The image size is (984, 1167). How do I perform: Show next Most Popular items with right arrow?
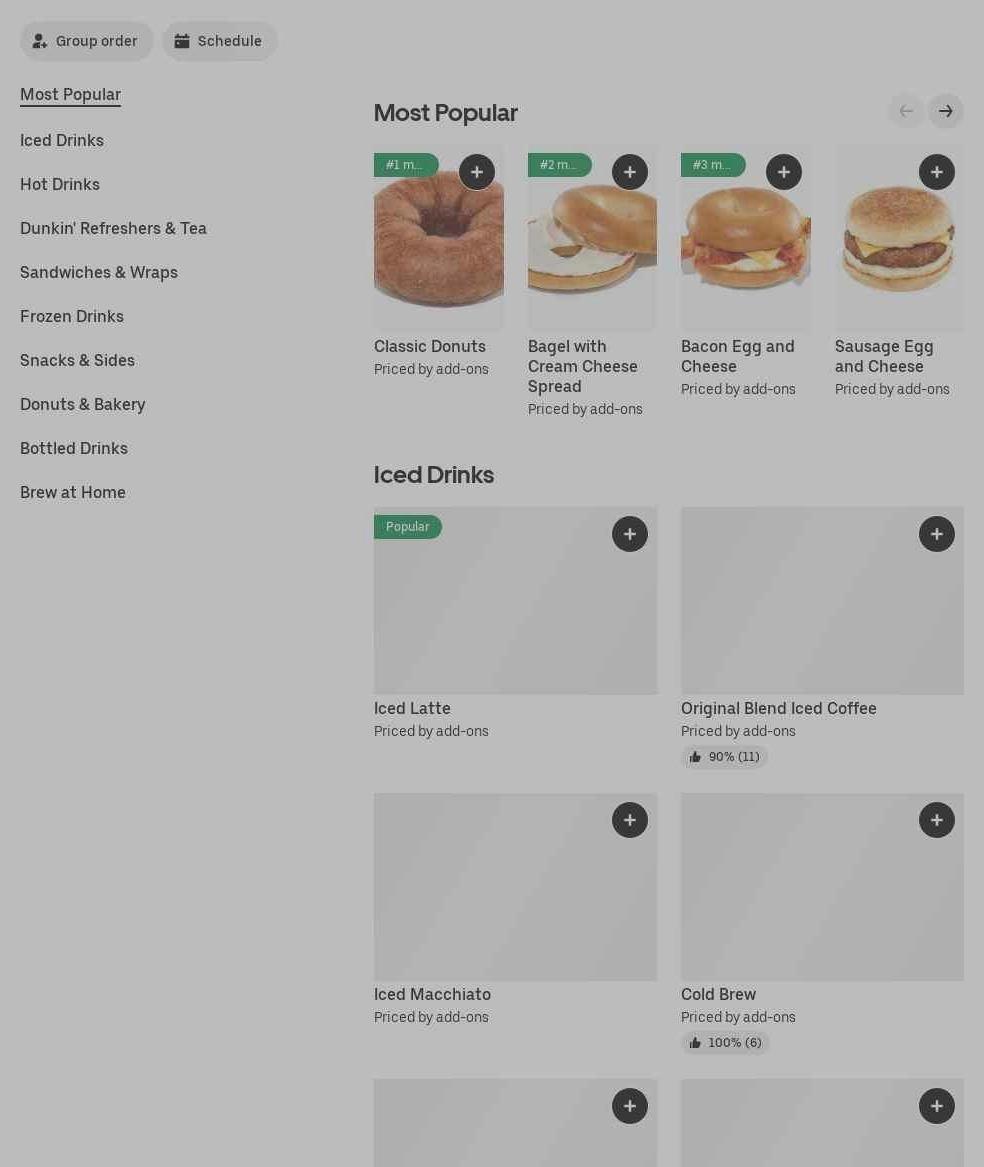tap(946, 111)
